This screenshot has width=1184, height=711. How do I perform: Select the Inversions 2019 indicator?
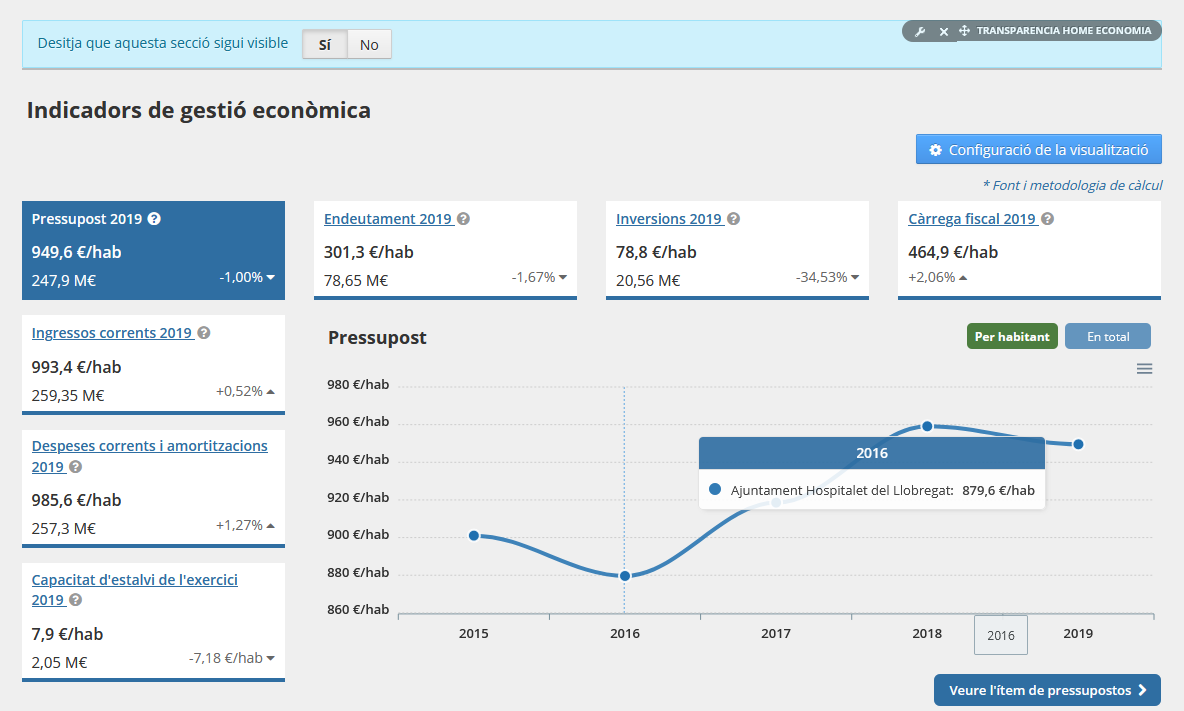tap(668, 219)
